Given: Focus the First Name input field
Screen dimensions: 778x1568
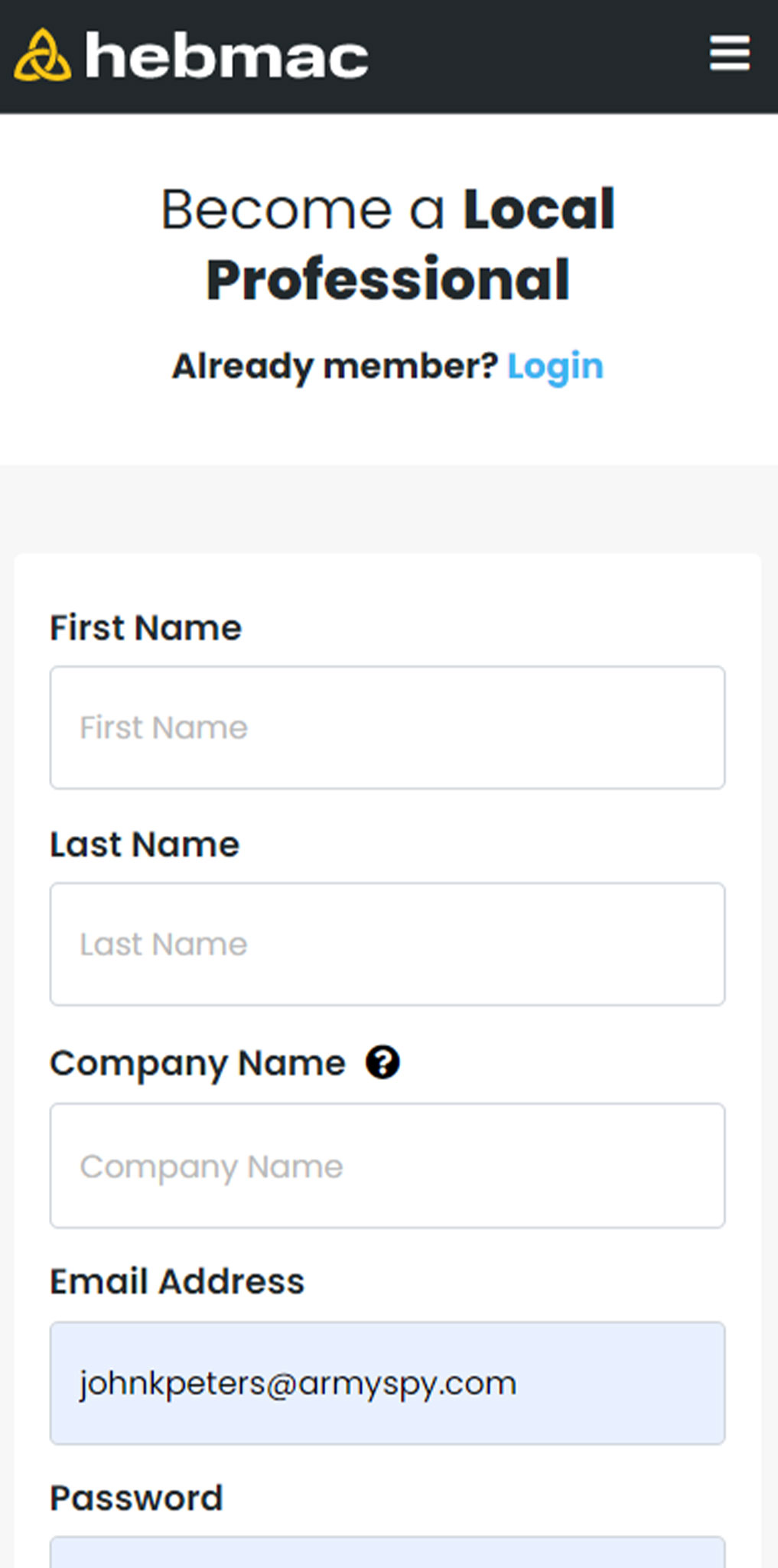Looking at the screenshot, I should 387,727.
